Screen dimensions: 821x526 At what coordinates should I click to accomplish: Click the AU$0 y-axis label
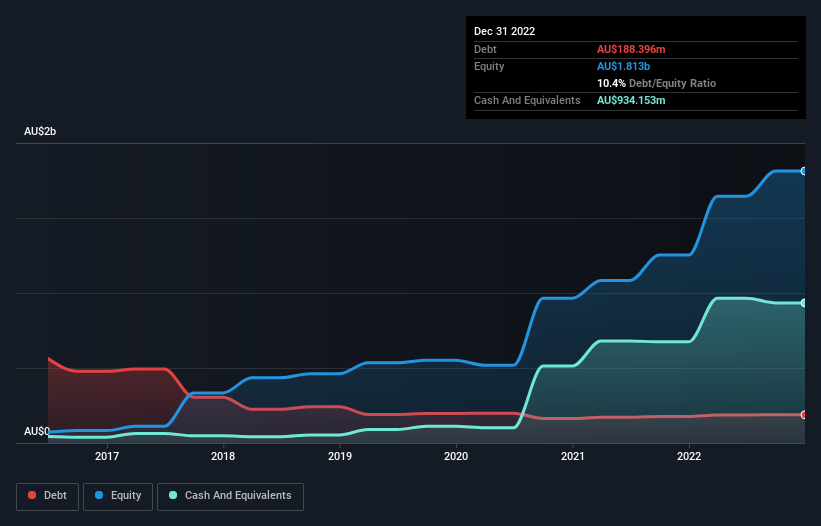coord(37,431)
